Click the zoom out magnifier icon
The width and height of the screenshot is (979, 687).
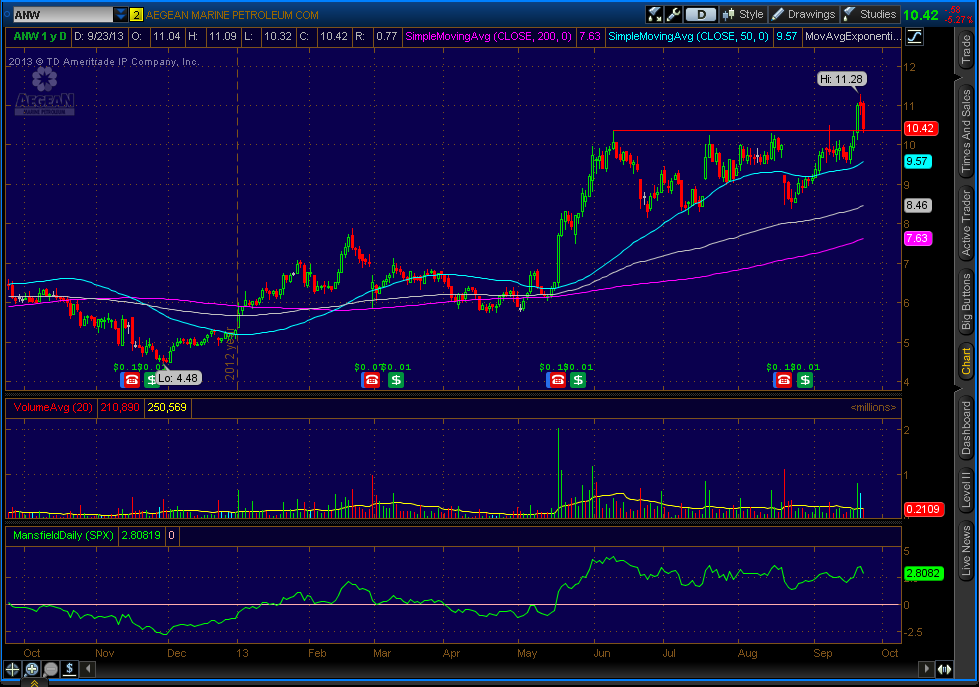(51, 668)
